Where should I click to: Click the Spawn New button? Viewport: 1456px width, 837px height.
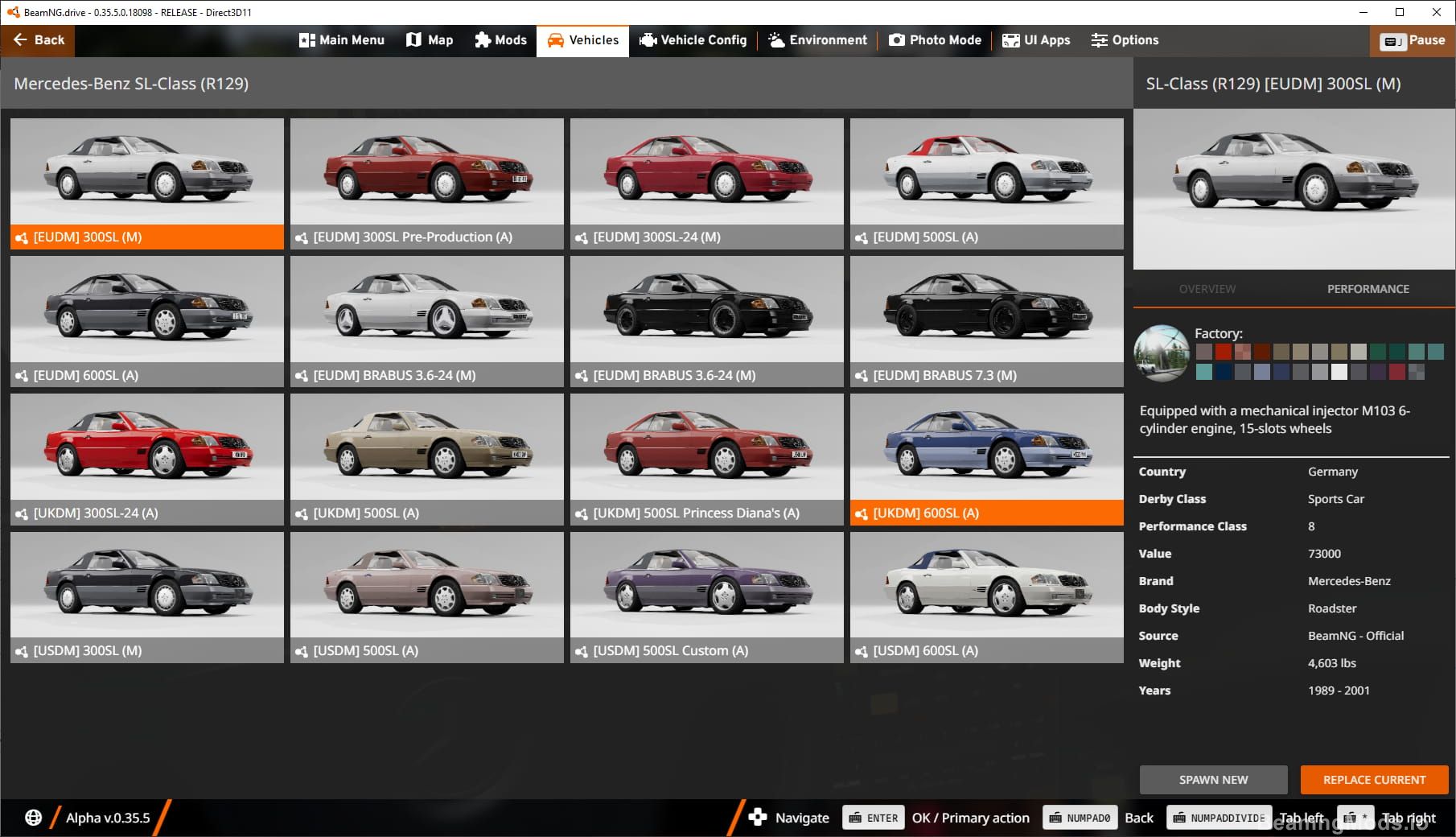pyautogui.click(x=1214, y=780)
